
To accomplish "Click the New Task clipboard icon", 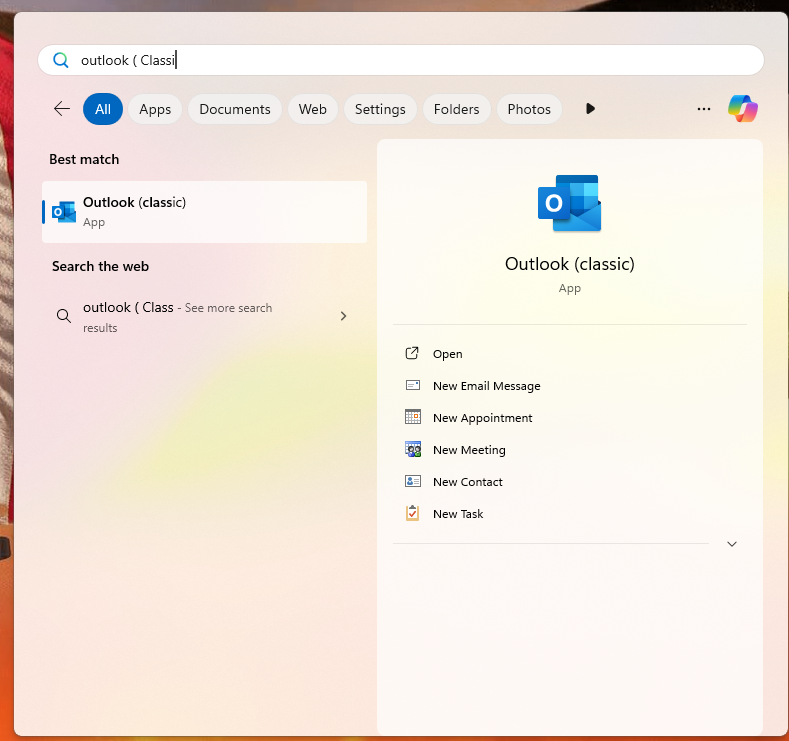I will point(412,514).
